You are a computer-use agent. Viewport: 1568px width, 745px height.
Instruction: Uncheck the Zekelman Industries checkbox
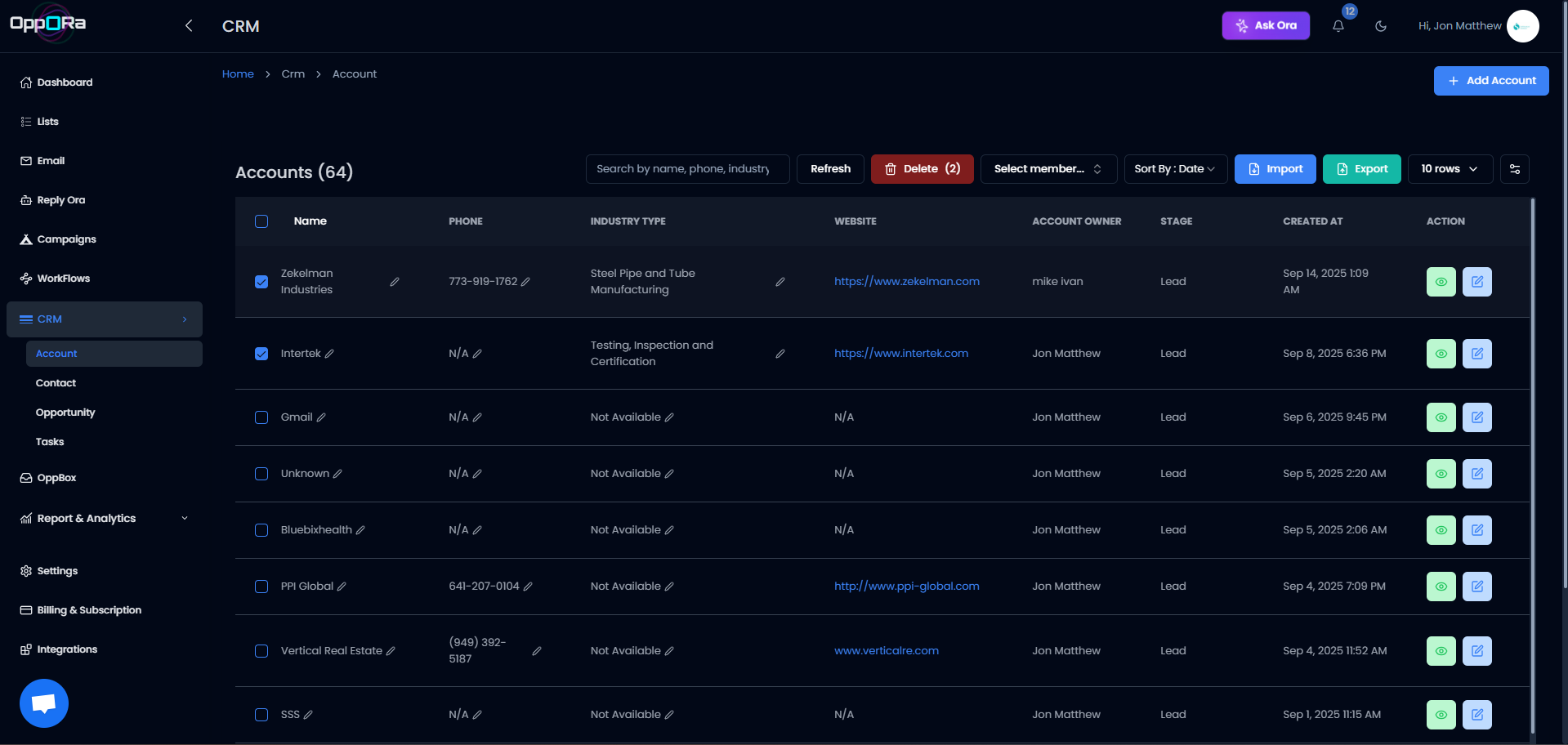click(261, 282)
